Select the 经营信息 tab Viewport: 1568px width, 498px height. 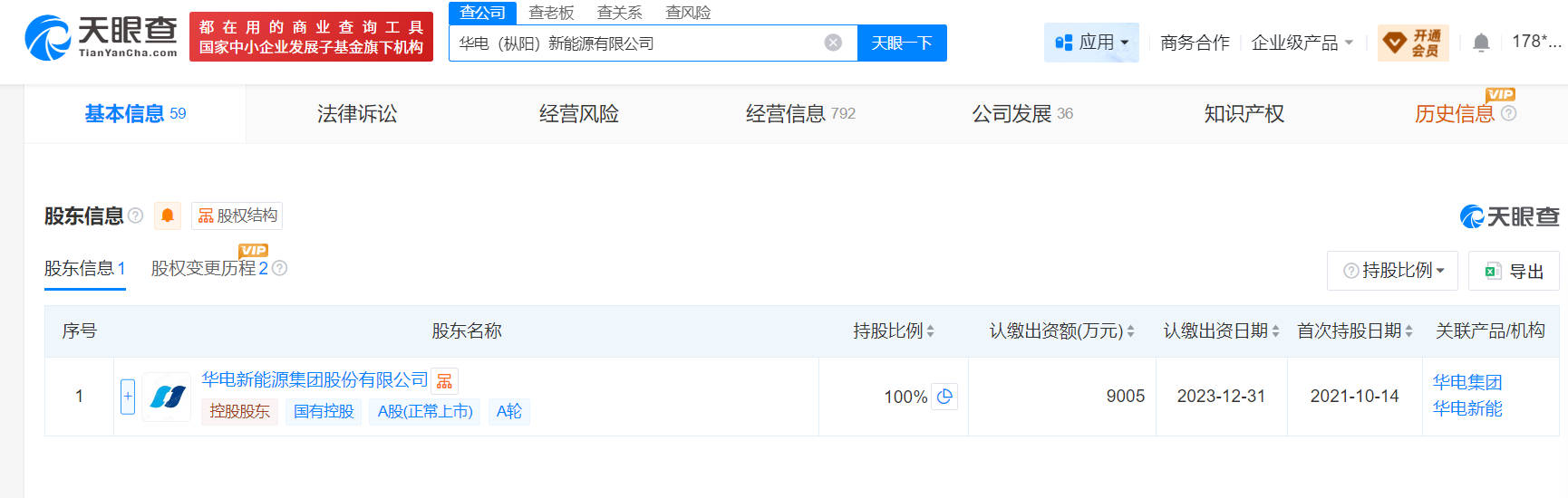(800, 113)
